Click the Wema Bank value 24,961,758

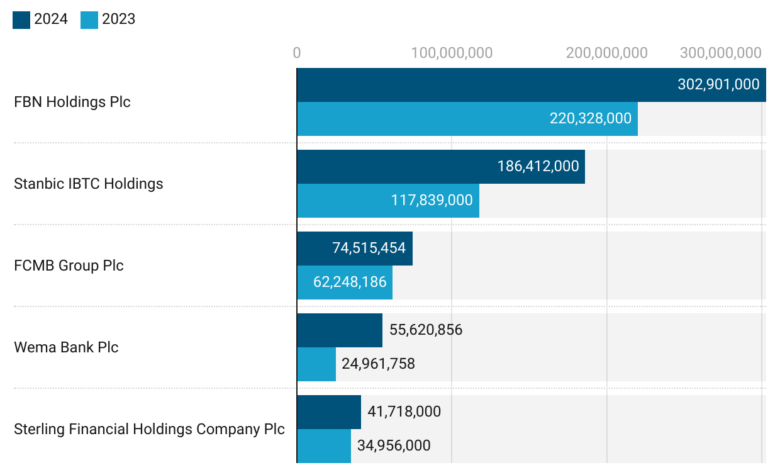click(378, 364)
